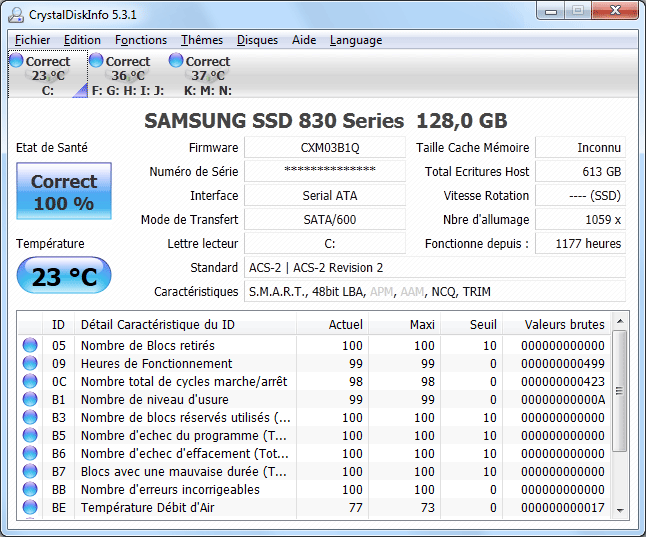Click status orb for the B6 attribute row

(30, 453)
